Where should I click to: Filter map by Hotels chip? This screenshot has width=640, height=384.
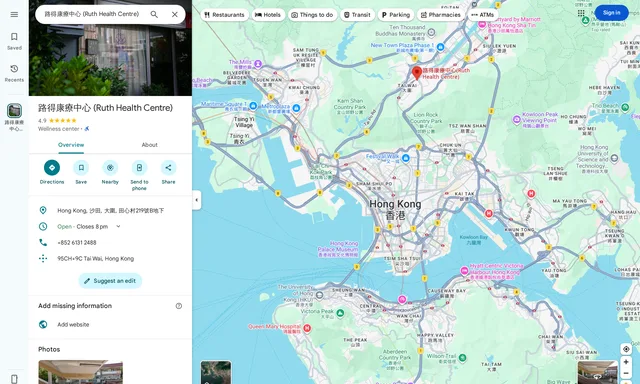(x=268, y=15)
